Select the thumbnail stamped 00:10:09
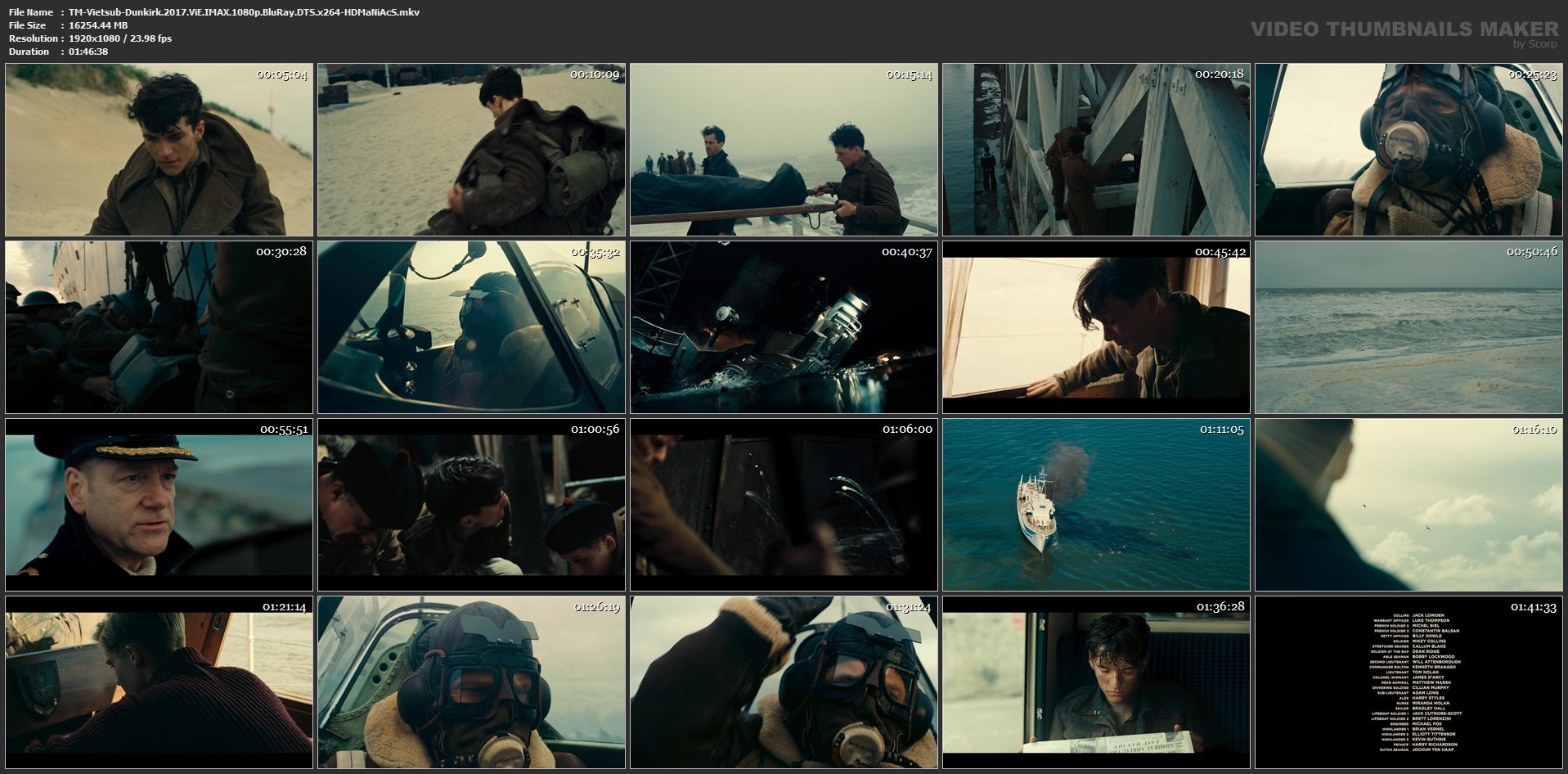1568x774 pixels. pos(471,150)
